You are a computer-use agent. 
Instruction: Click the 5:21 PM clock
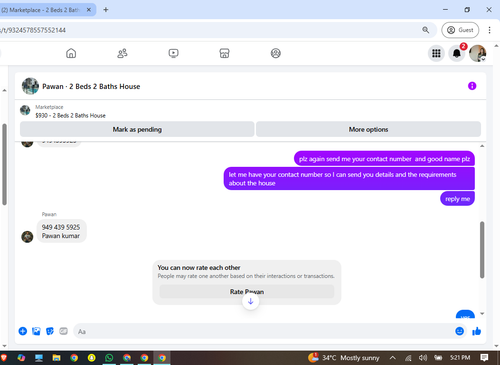coord(460,358)
